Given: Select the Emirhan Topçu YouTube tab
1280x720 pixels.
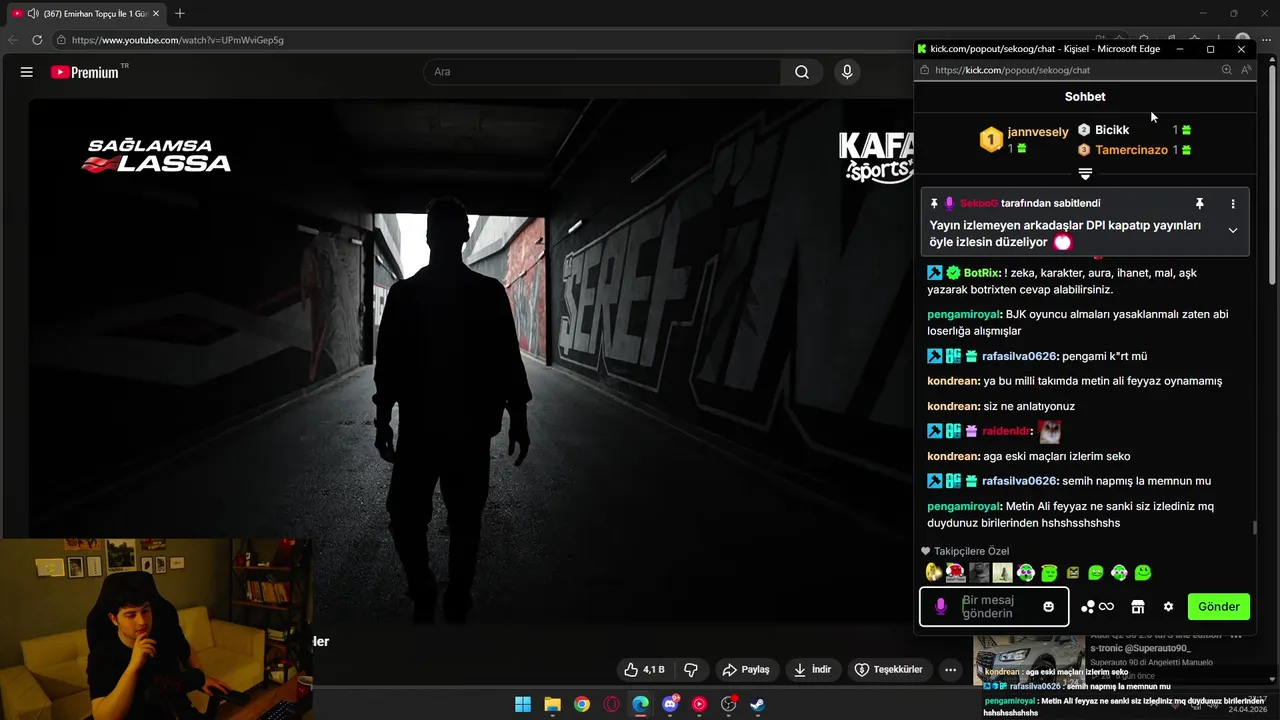Looking at the screenshot, I should [86, 13].
